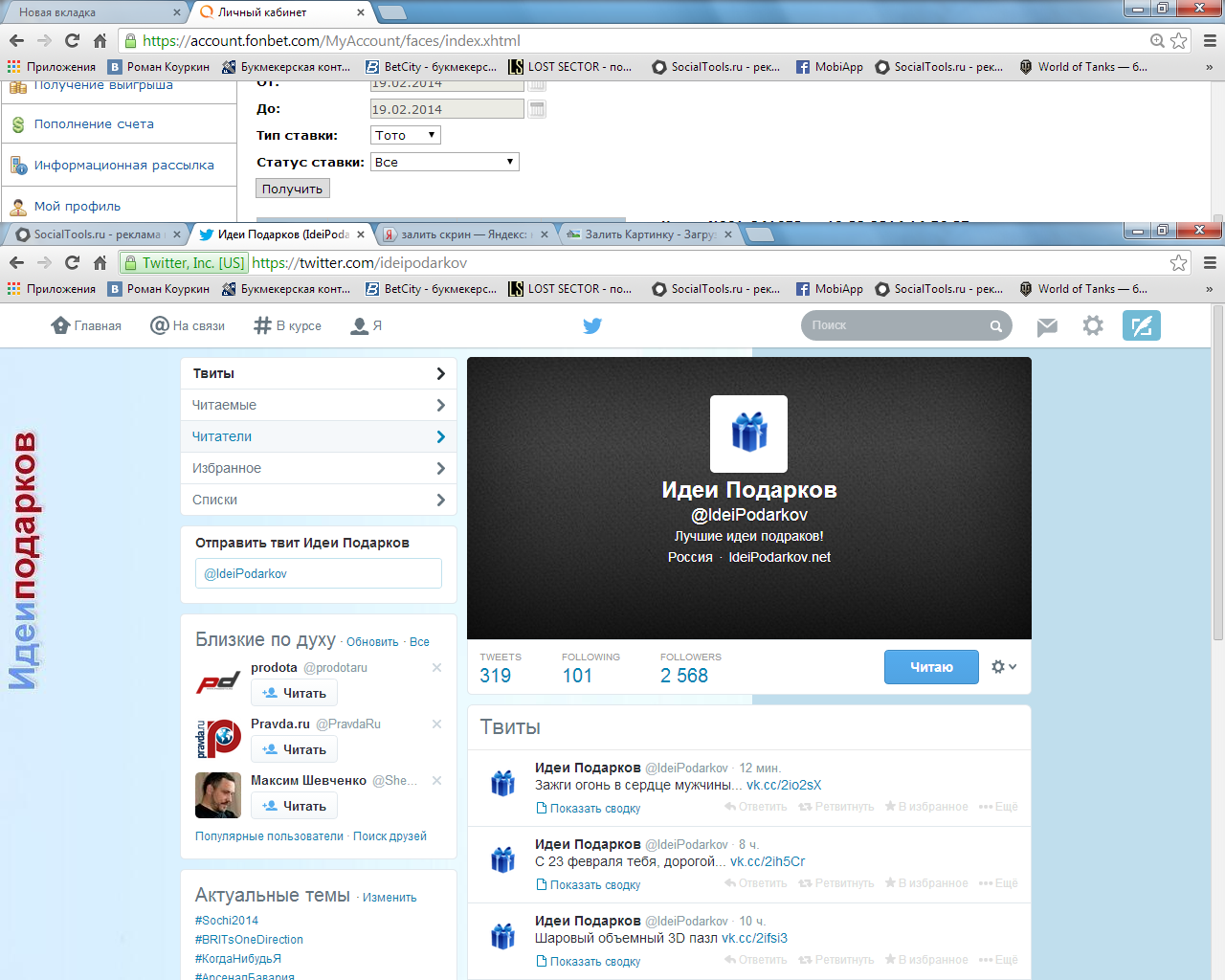Open Twitter messages envelope icon
Image resolution: width=1225 pixels, height=980 pixels.
(x=1047, y=326)
